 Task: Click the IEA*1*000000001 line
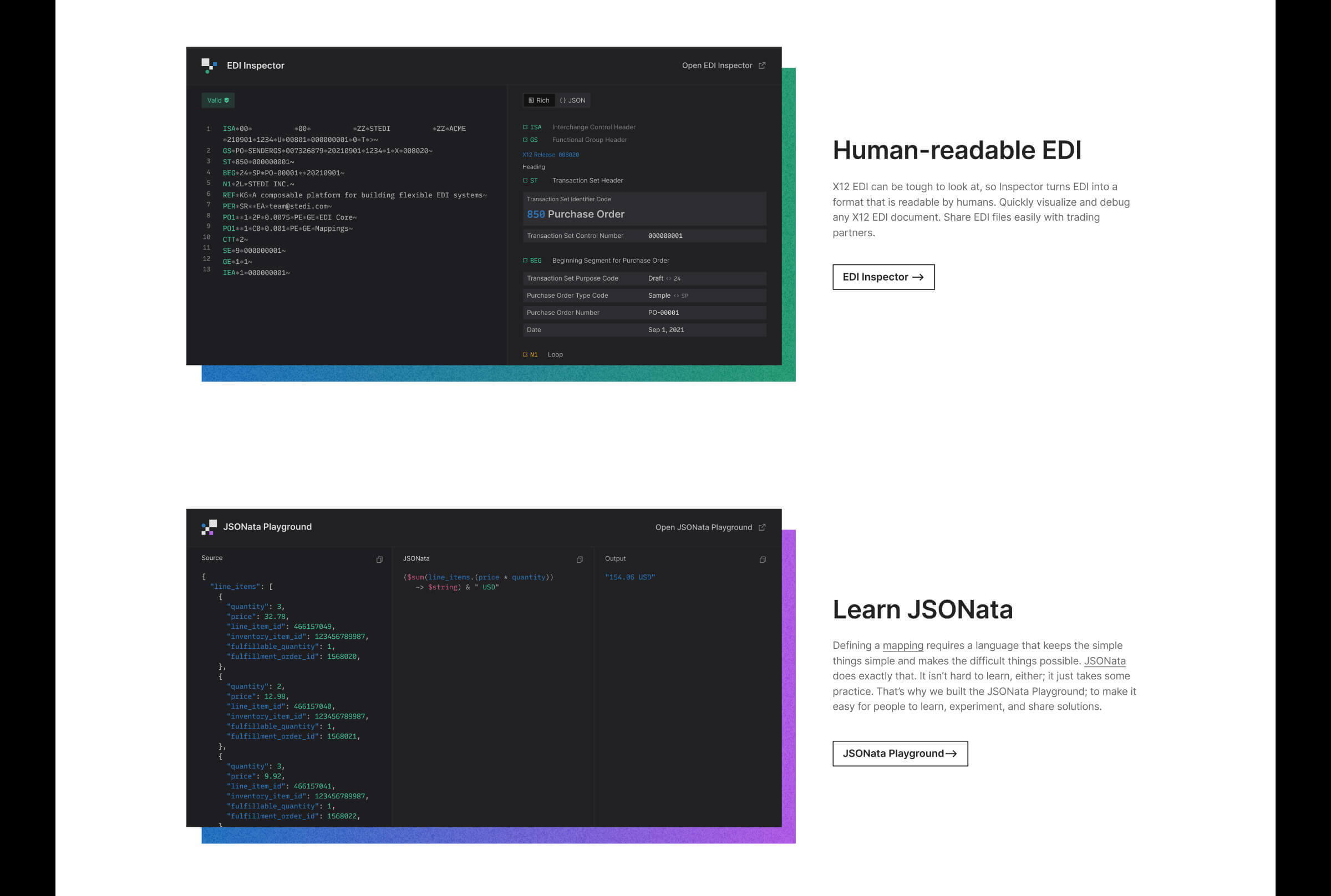[256, 273]
